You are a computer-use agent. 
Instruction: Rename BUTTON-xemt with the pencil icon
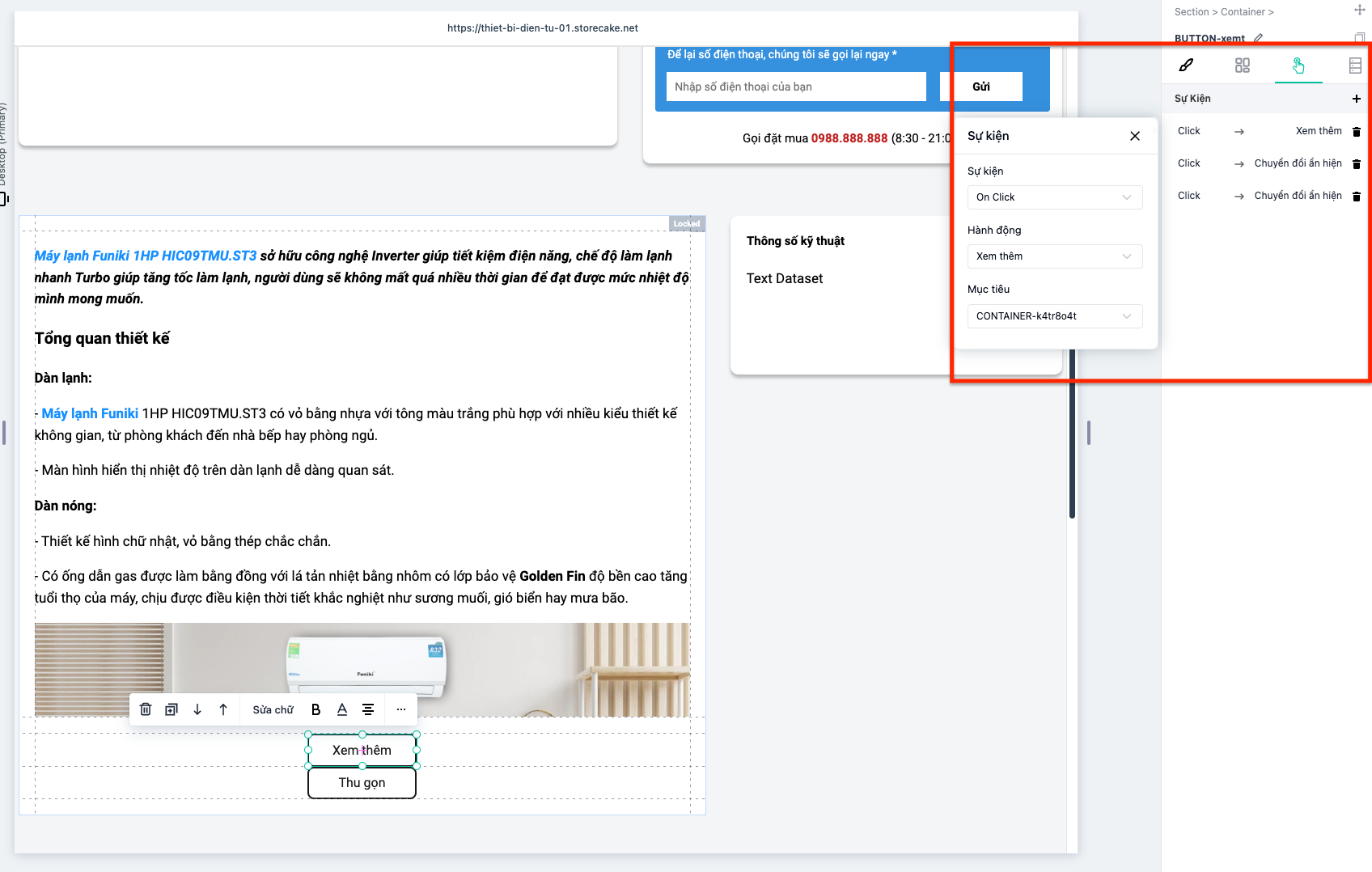click(x=1258, y=38)
